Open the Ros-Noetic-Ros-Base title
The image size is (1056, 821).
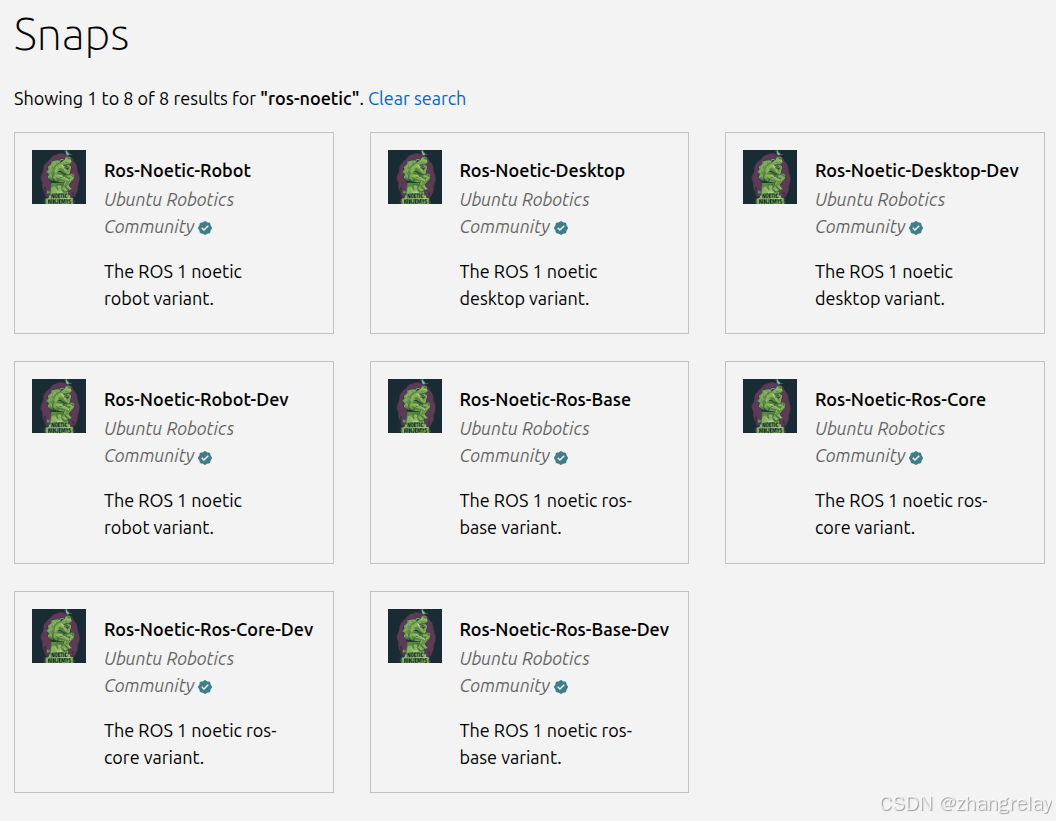coord(545,399)
